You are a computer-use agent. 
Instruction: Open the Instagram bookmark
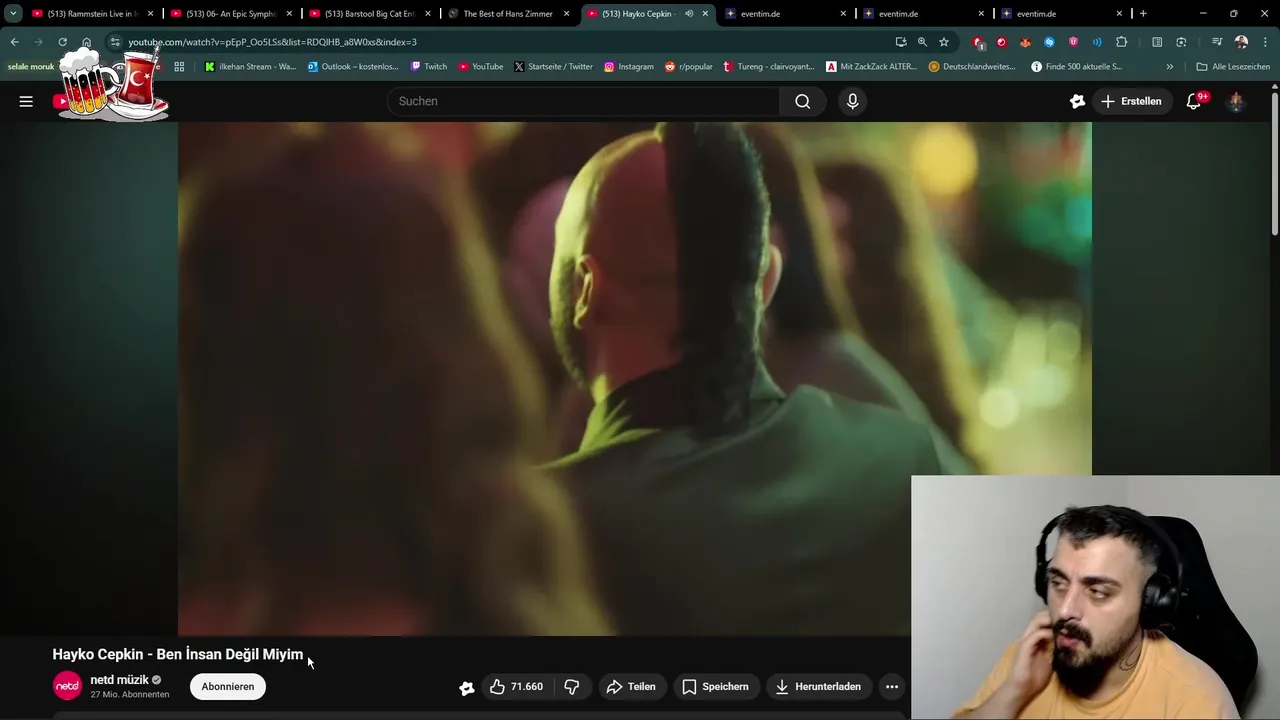628,67
